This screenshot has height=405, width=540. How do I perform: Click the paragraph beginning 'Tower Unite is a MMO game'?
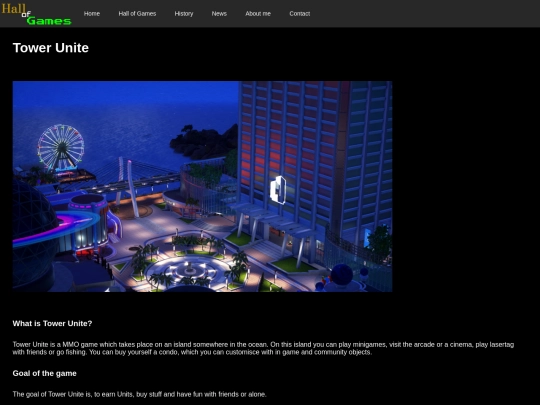tap(263, 348)
